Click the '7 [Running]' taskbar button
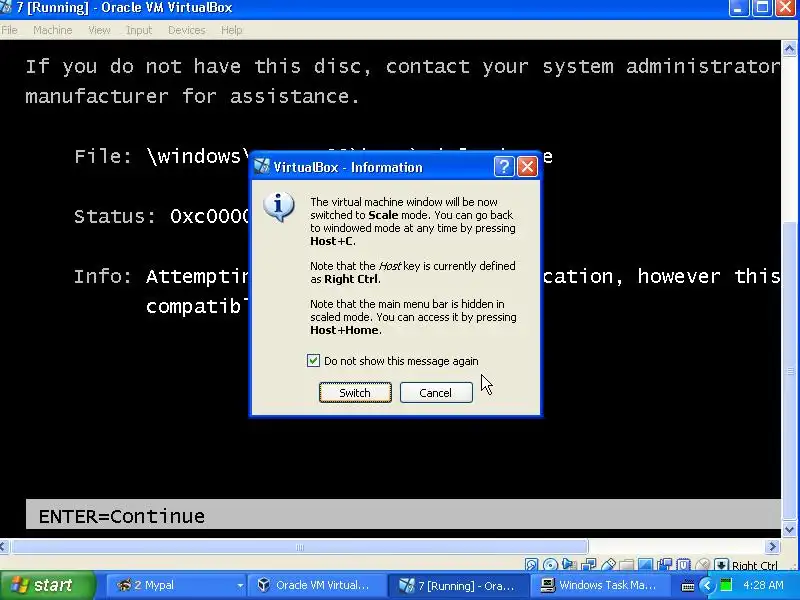 457,585
